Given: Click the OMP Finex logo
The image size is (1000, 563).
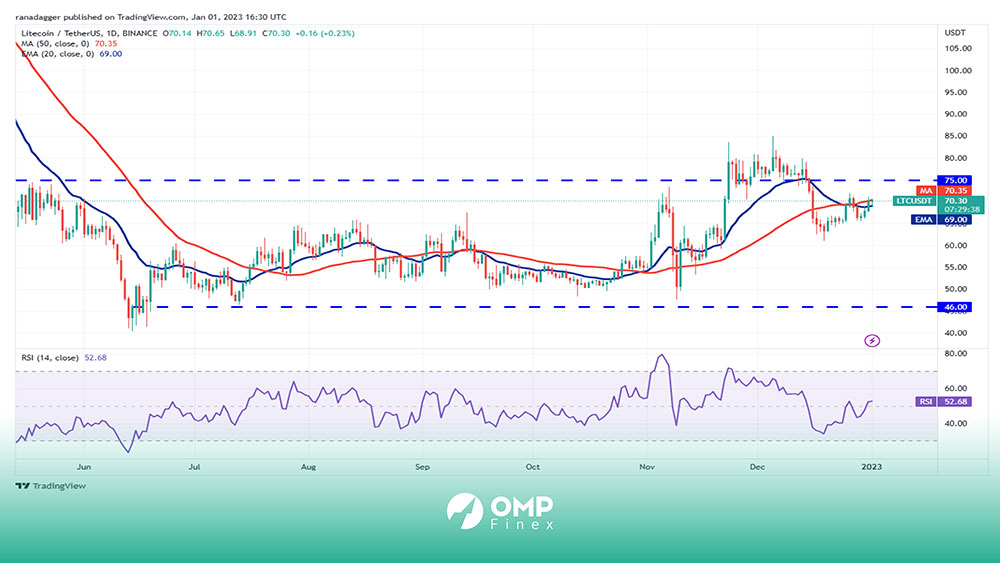Looking at the screenshot, I should pyautogui.click(x=500, y=511).
